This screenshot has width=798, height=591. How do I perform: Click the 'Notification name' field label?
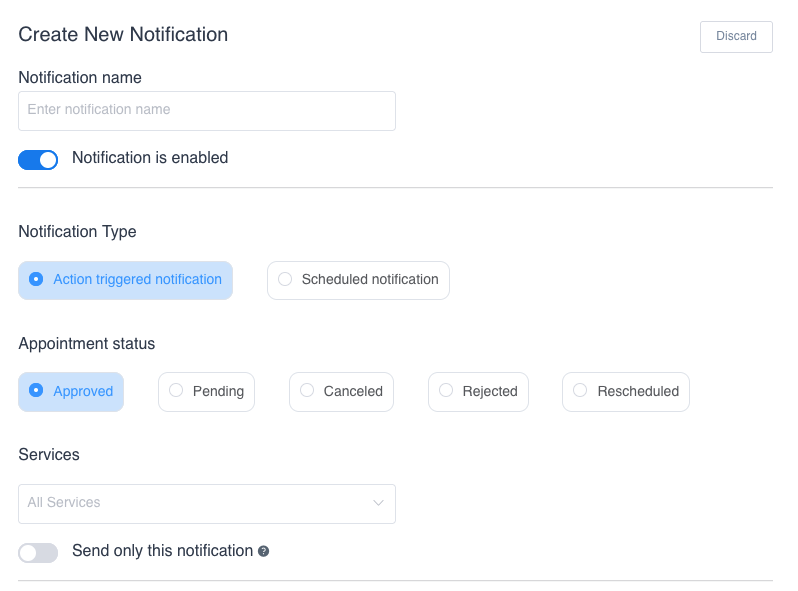point(80,78)
